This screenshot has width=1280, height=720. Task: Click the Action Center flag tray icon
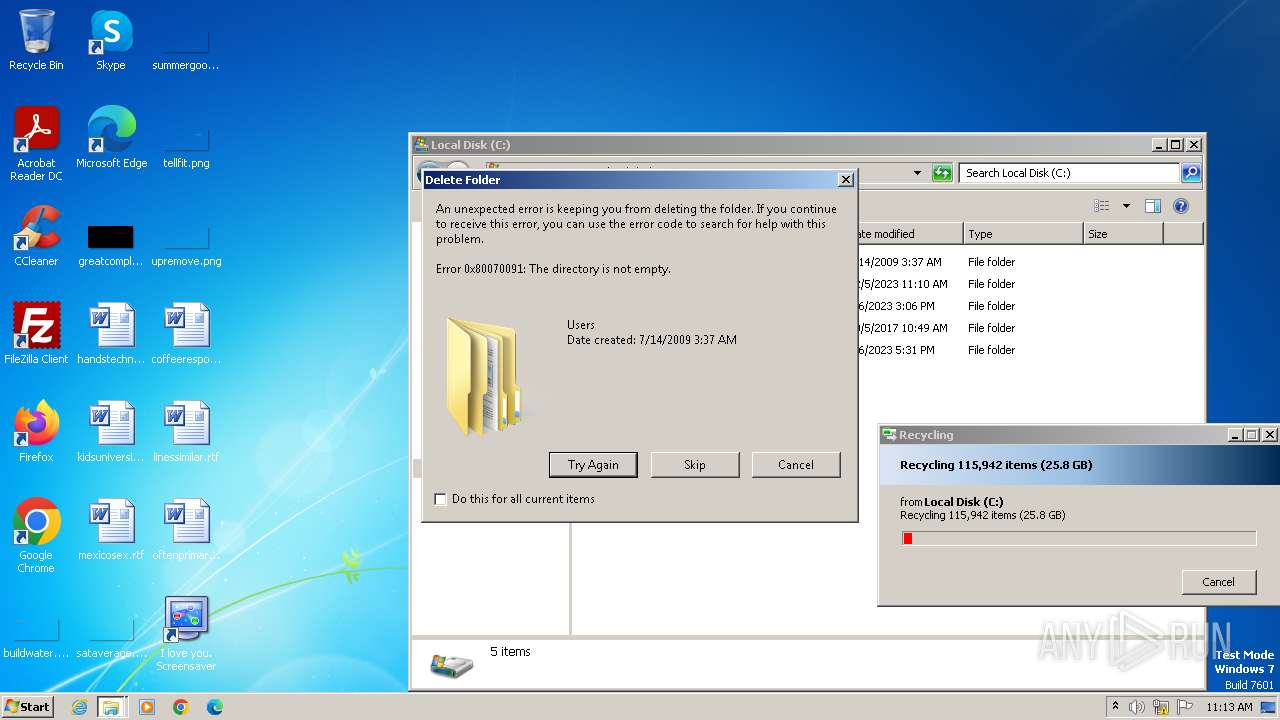click(1185, 707)
